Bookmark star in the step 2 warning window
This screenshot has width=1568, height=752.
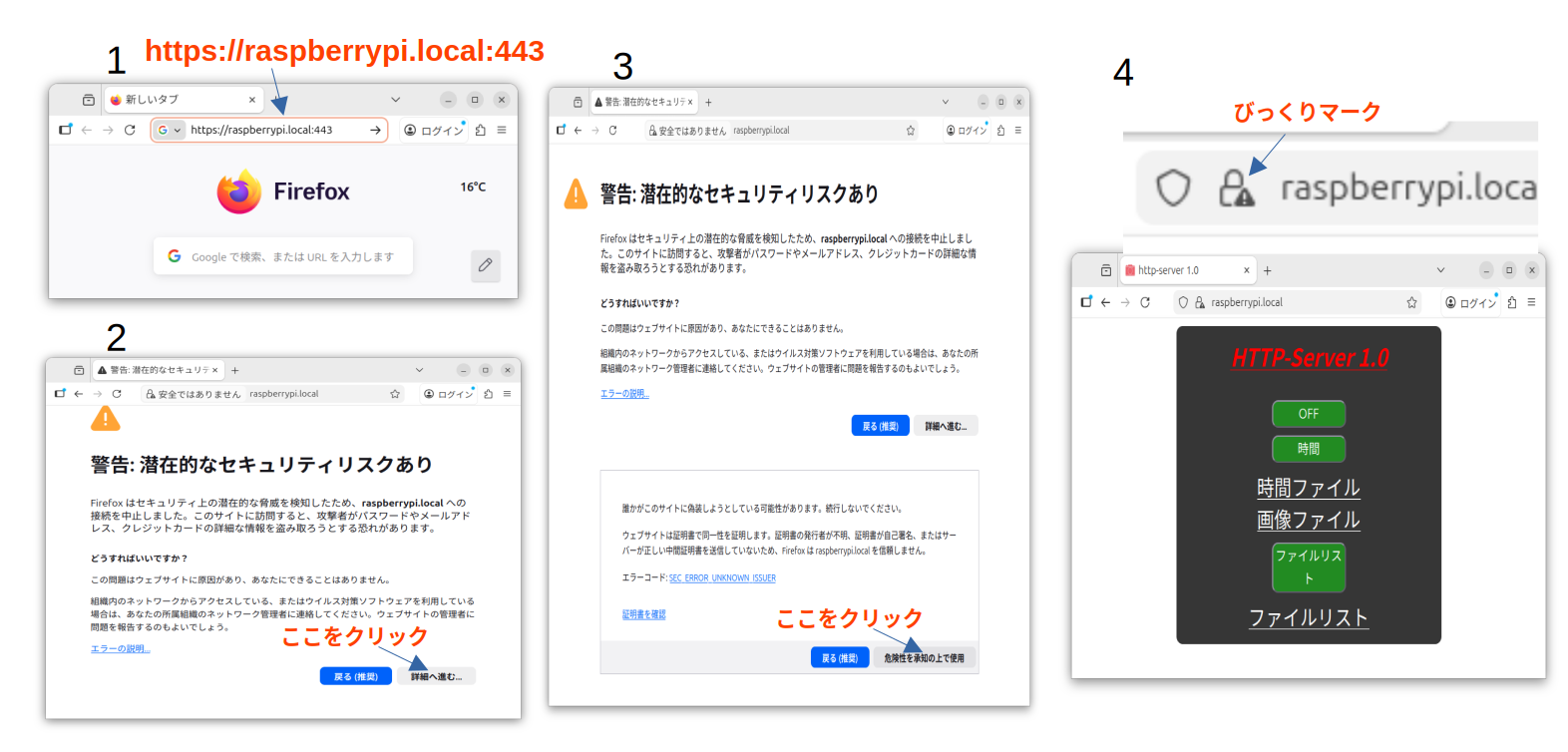tap(395, 394)
